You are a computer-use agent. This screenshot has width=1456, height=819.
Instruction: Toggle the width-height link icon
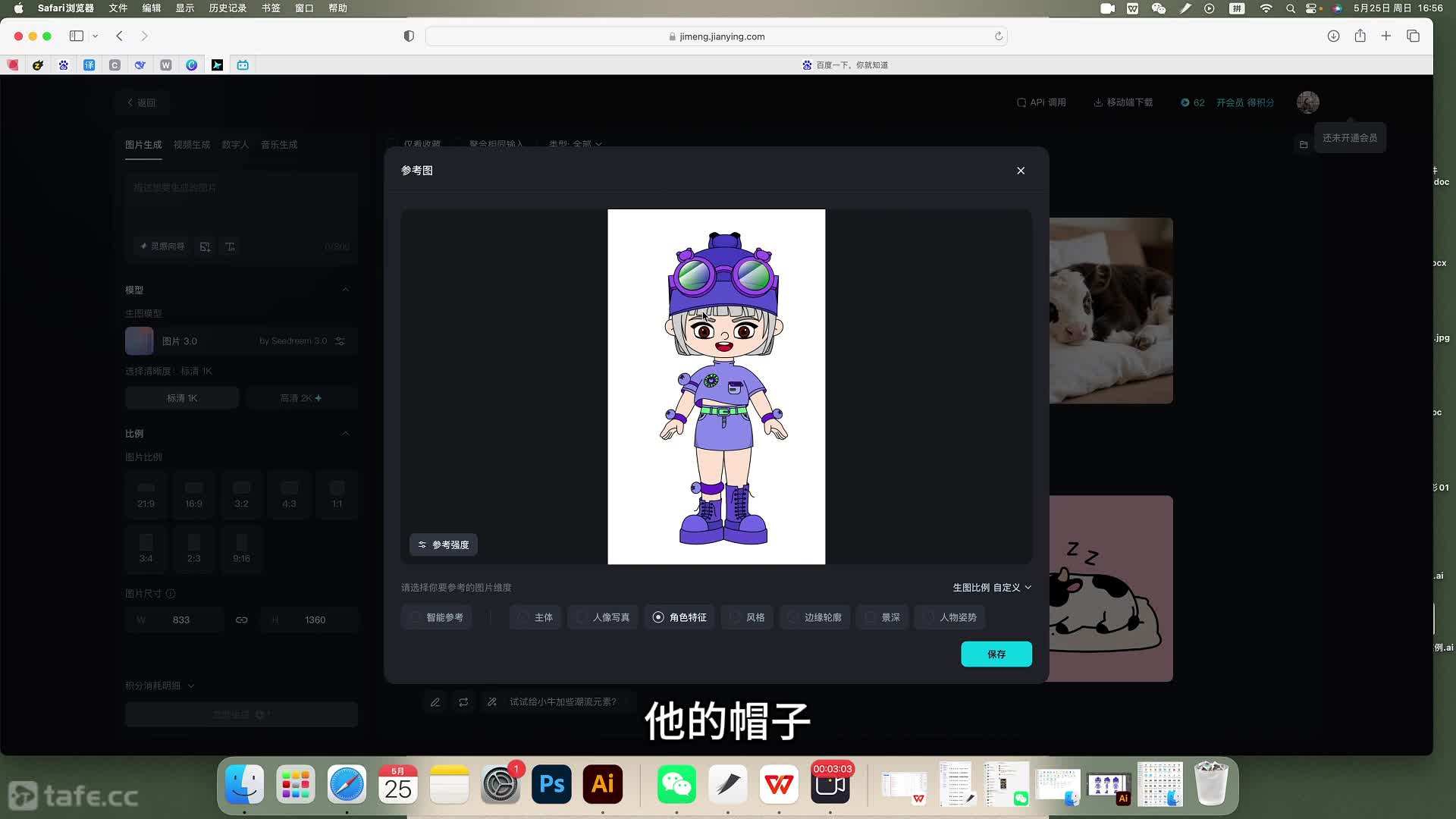pos(242,620)
